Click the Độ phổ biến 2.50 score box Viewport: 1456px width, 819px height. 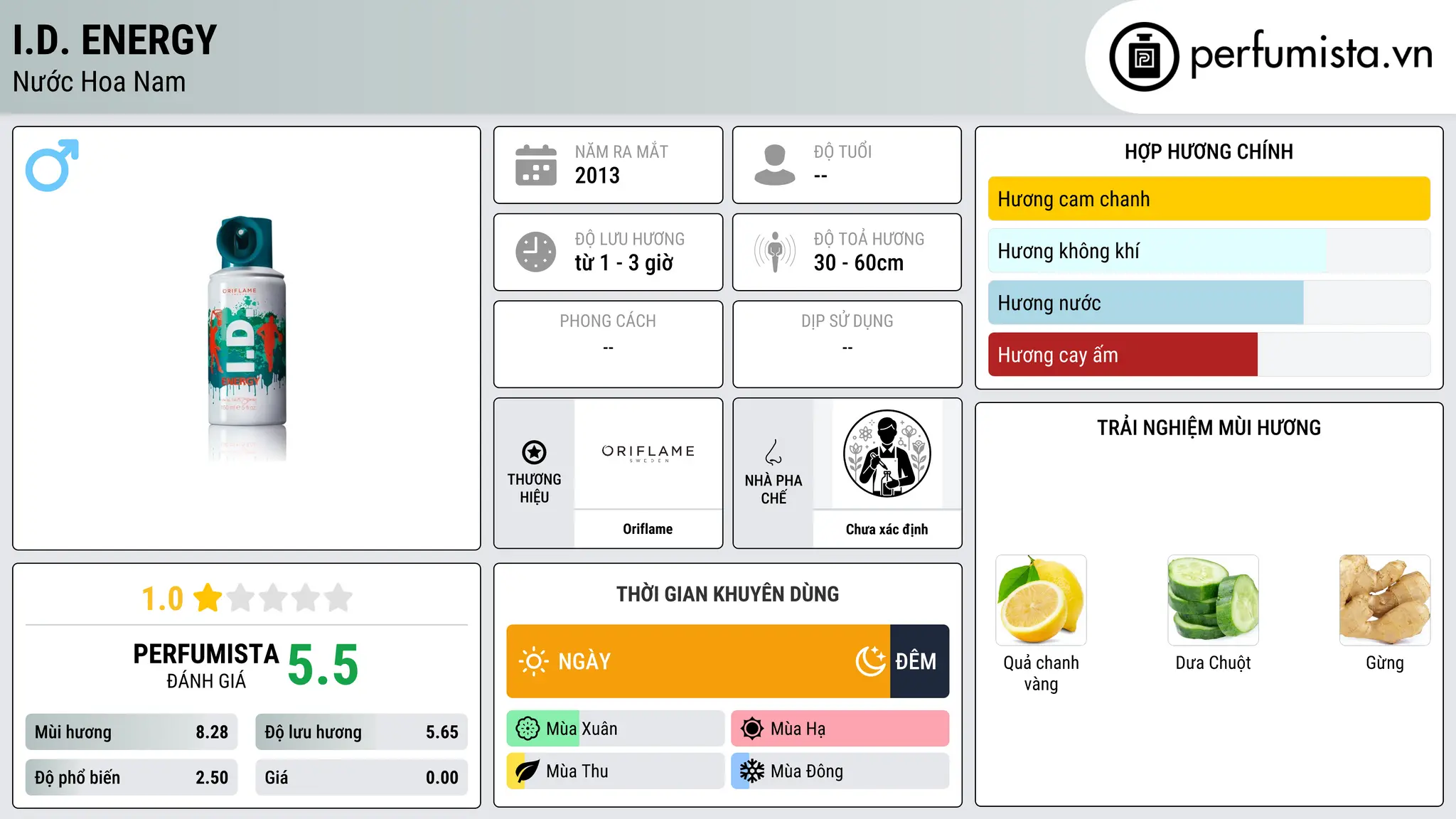pos(132,778)
